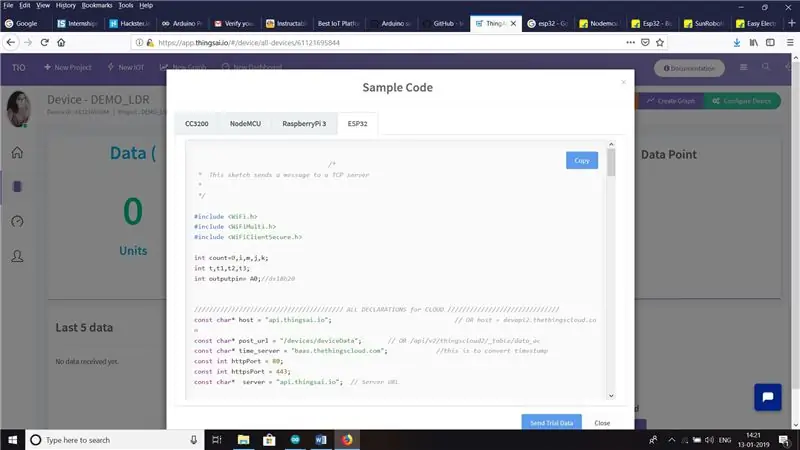Show hidden system tray icons
This screenshot has height=450, width=800.
671,440
